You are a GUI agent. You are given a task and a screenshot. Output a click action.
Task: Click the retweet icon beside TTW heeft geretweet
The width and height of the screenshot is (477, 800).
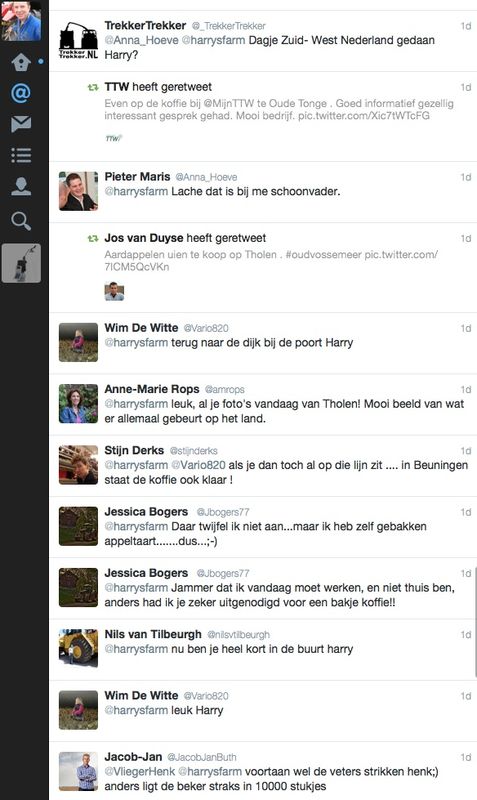click(93, 87)
